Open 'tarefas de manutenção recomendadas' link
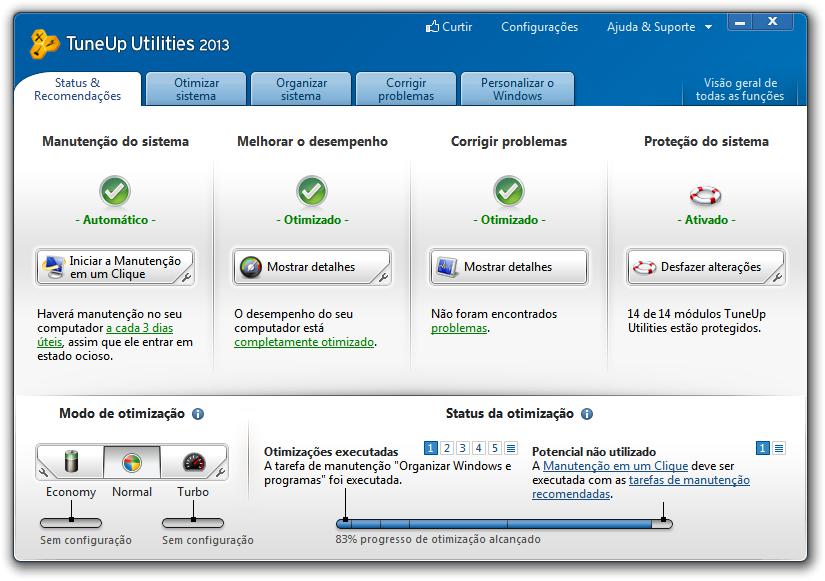The height and width of the screenshot is (581, 825). point(689,480)
